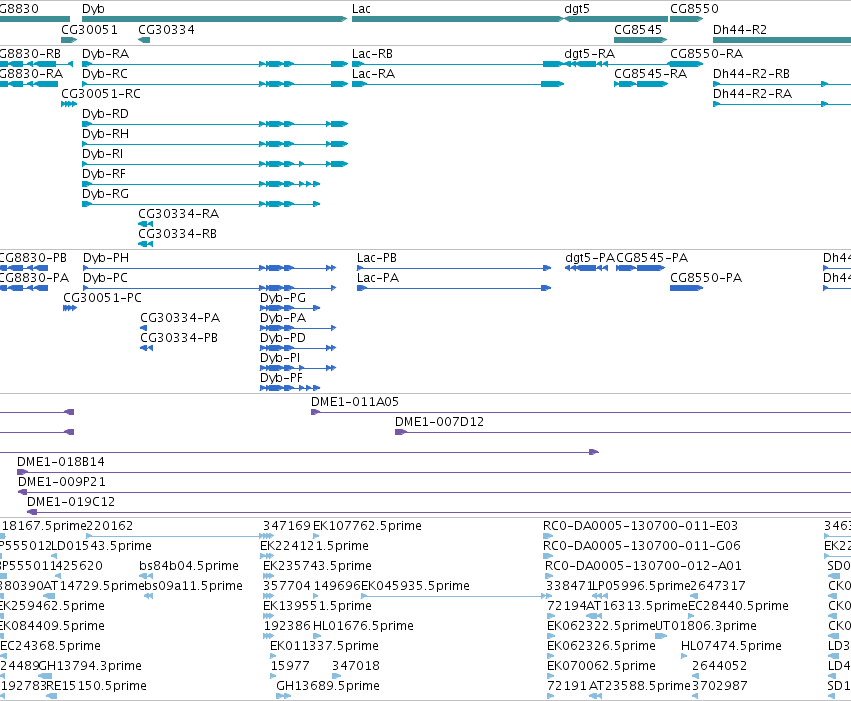The width and height of the screenshot is (851, 701).
Task: Click the CG8545-RA transcript label
Action: tap(651, 74)
